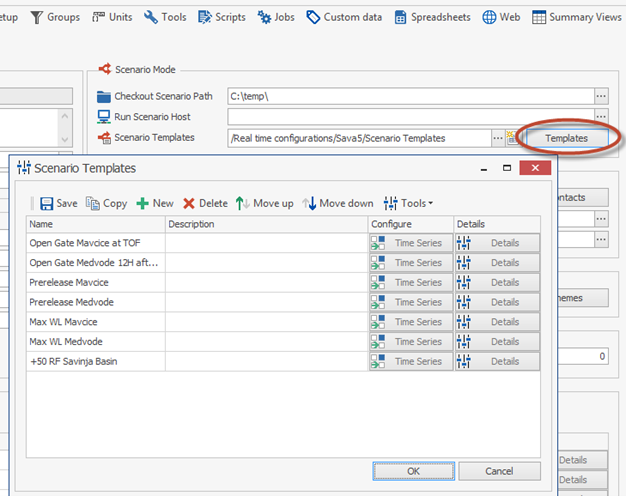The width and height of the screenshot is (626, 496).
Task: Click the Configure column header
Action: pos(411,224)
